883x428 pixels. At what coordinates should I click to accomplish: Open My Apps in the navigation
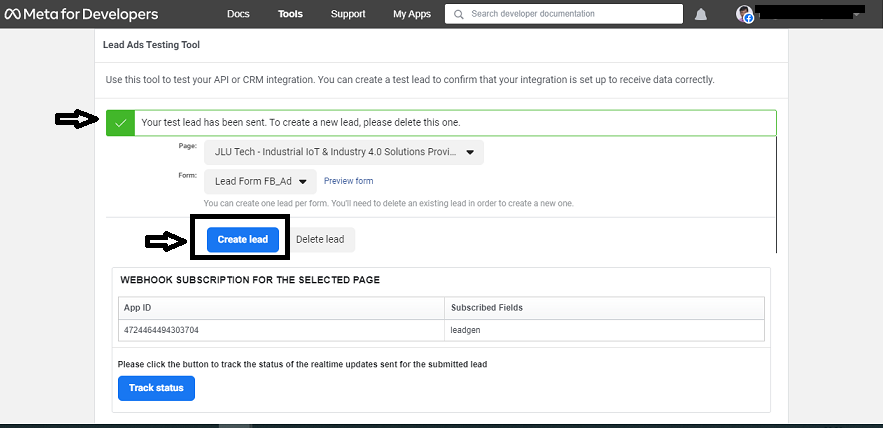413,14
